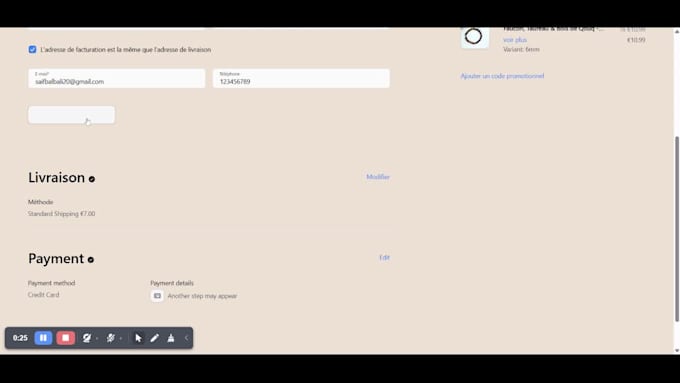The height and width of the screenshot is (383, 680).
Task: Click the 'Variant: 6mm' text
Action: click(521, 49)
